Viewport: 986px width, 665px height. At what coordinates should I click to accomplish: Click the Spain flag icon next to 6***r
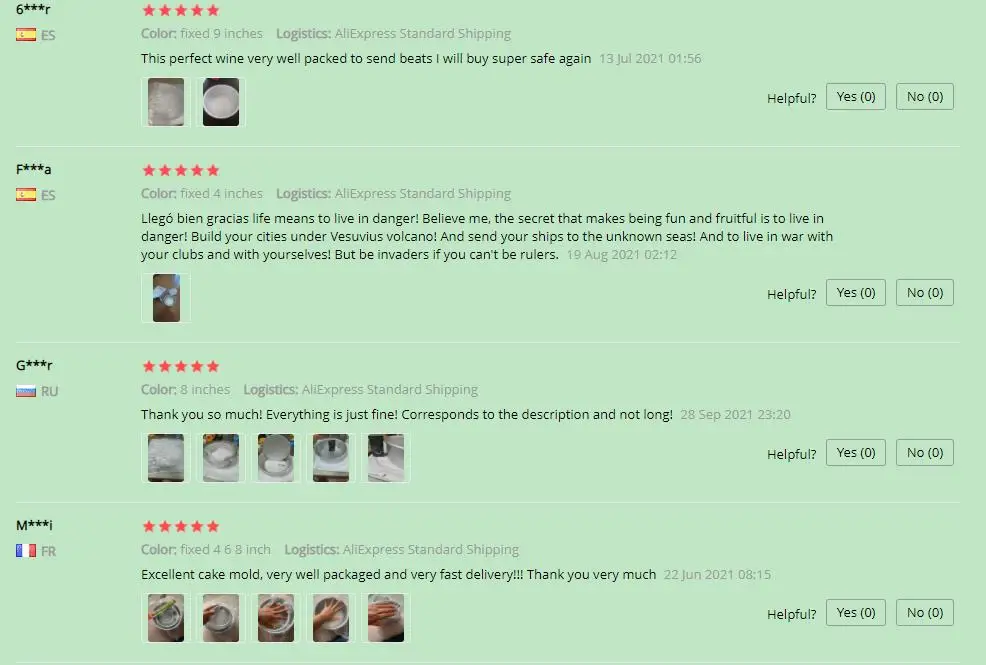click(x=26, y=35)
